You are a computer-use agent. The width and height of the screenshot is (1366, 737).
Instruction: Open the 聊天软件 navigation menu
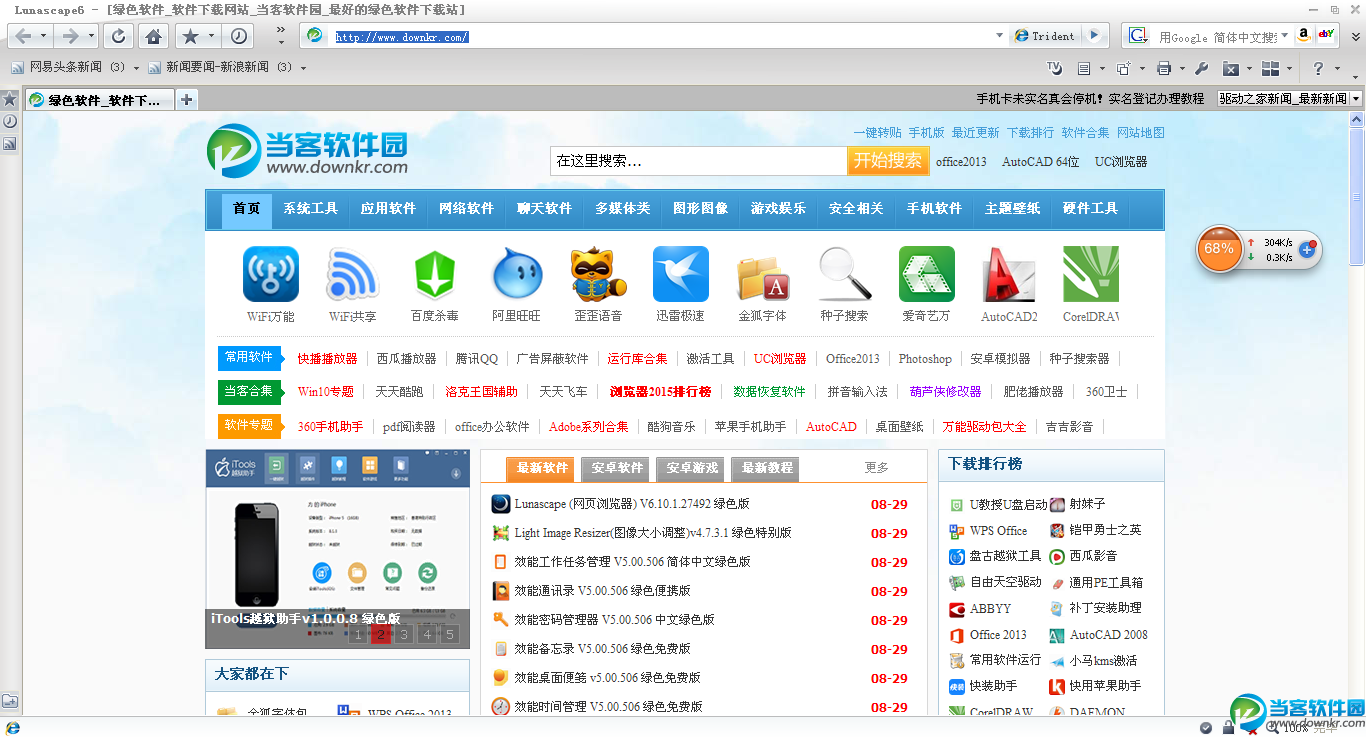click(544, 209)
